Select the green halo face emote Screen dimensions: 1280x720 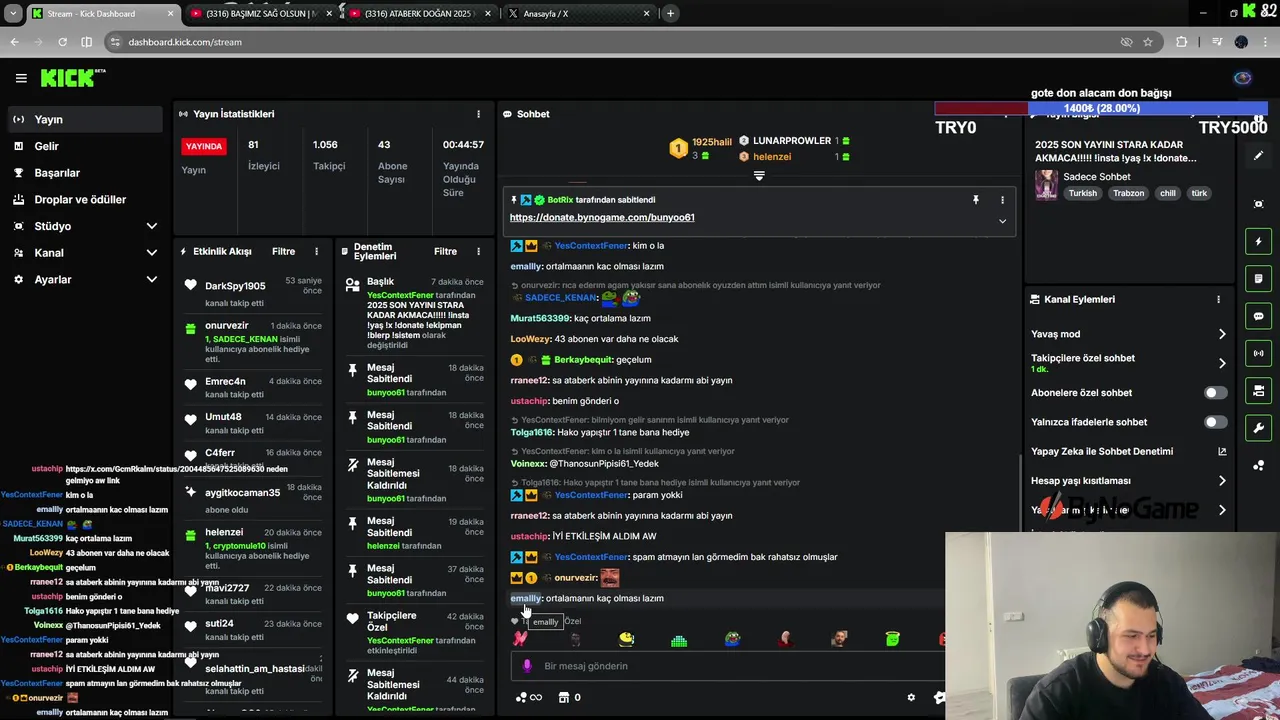point(892,639)
